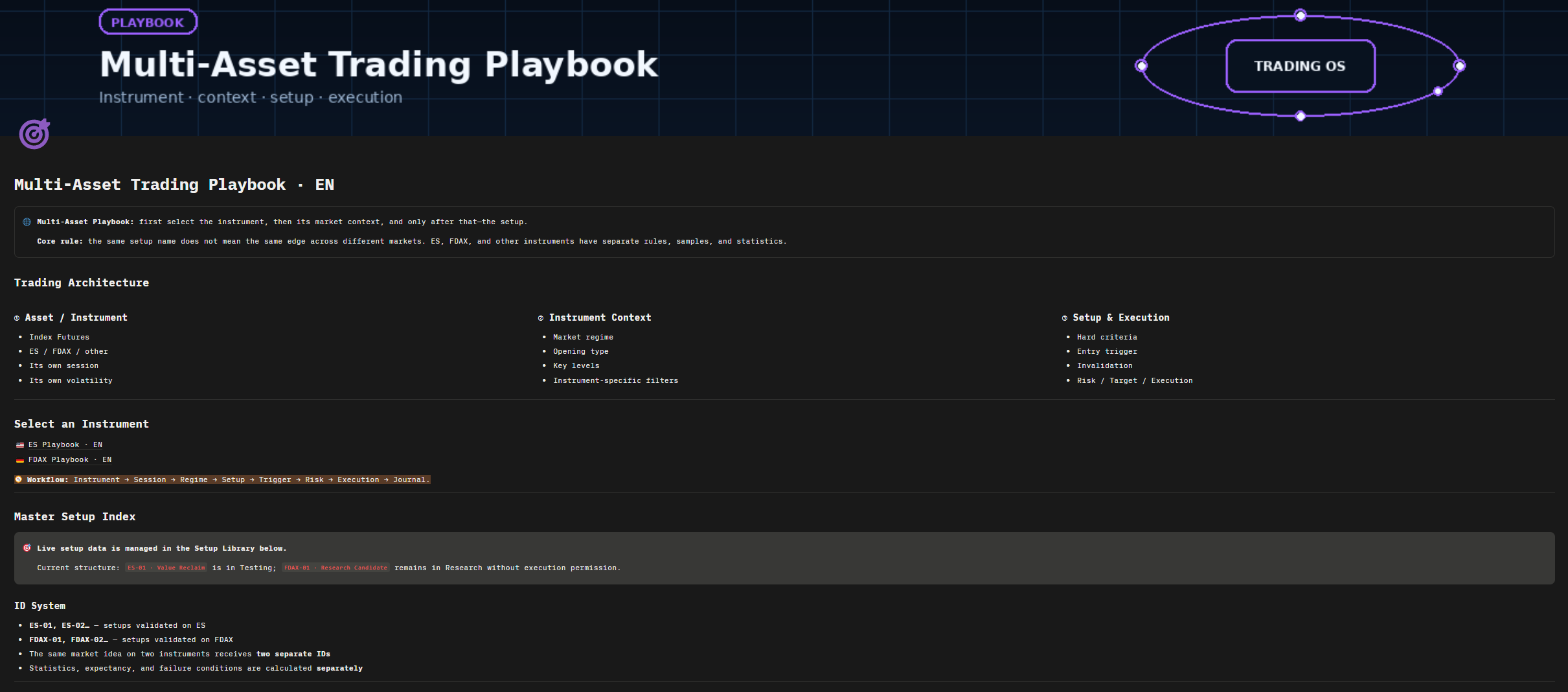Click the Live setup data is managed line
Screen dimensions: 1568x692
[162, 548]
